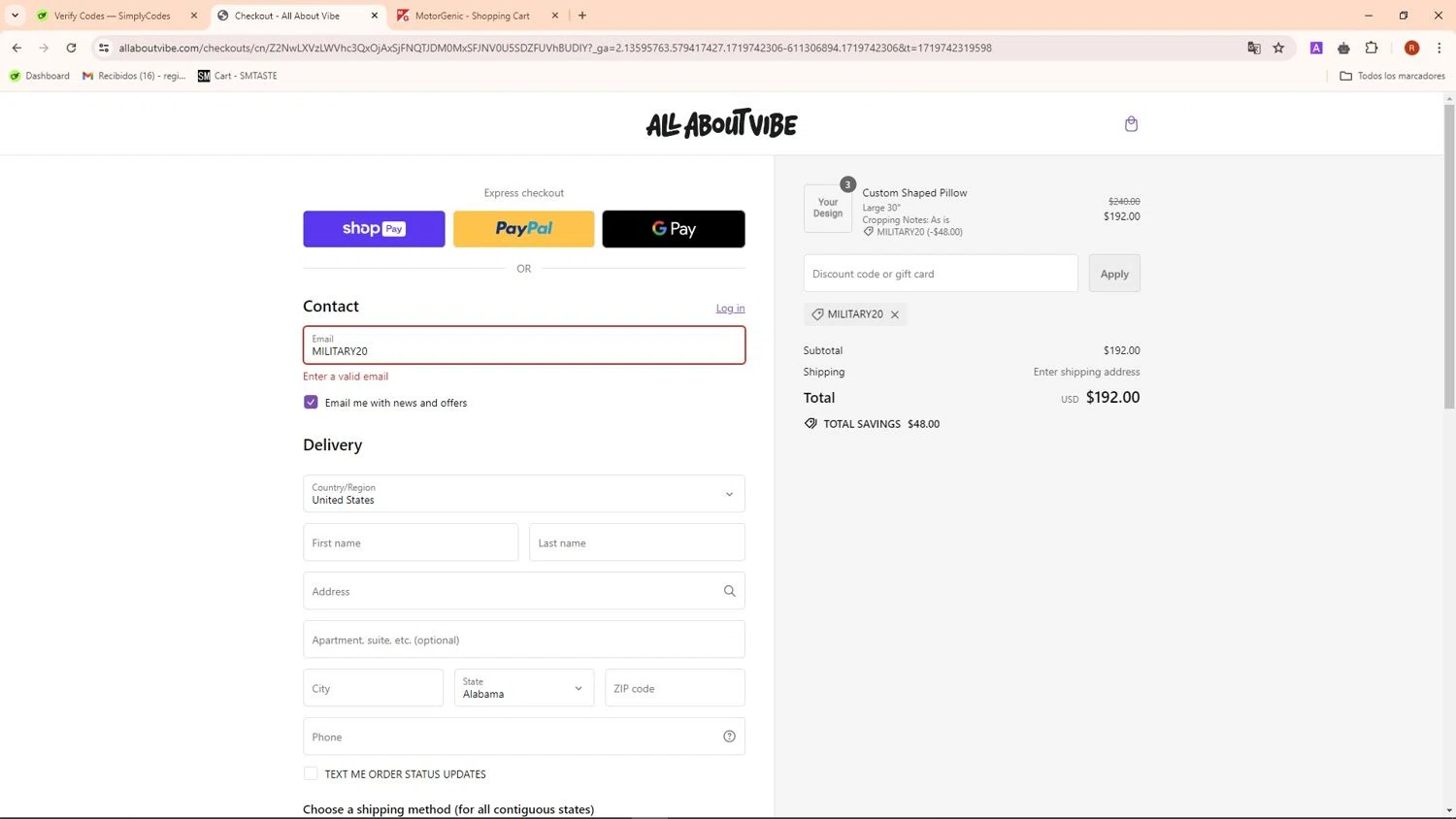
Task: Pay with Google Pay button
Action: tap(674, 229)
